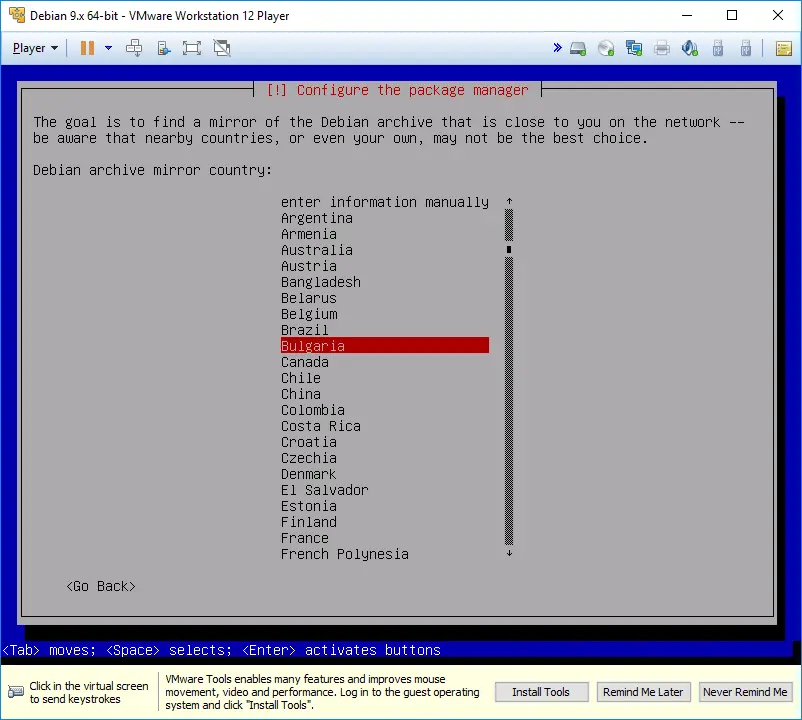Click the keyboard hint icon in status bar

[16, 692]
